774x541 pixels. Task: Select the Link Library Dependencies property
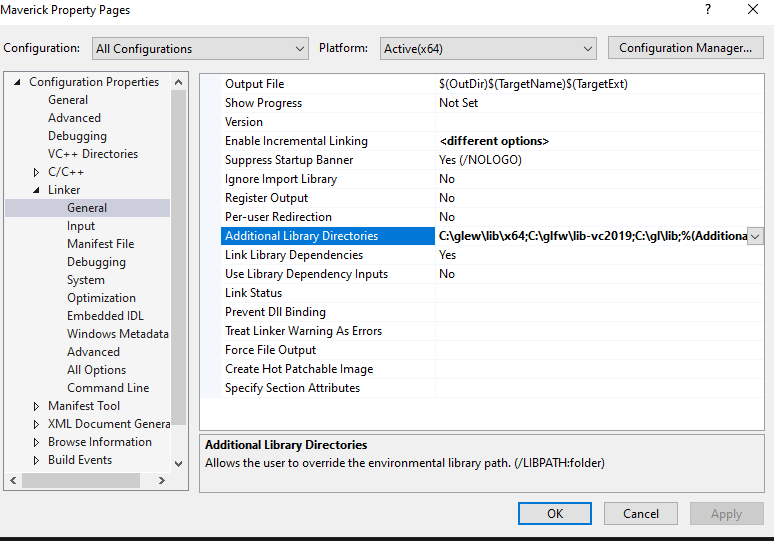point(294,255)
